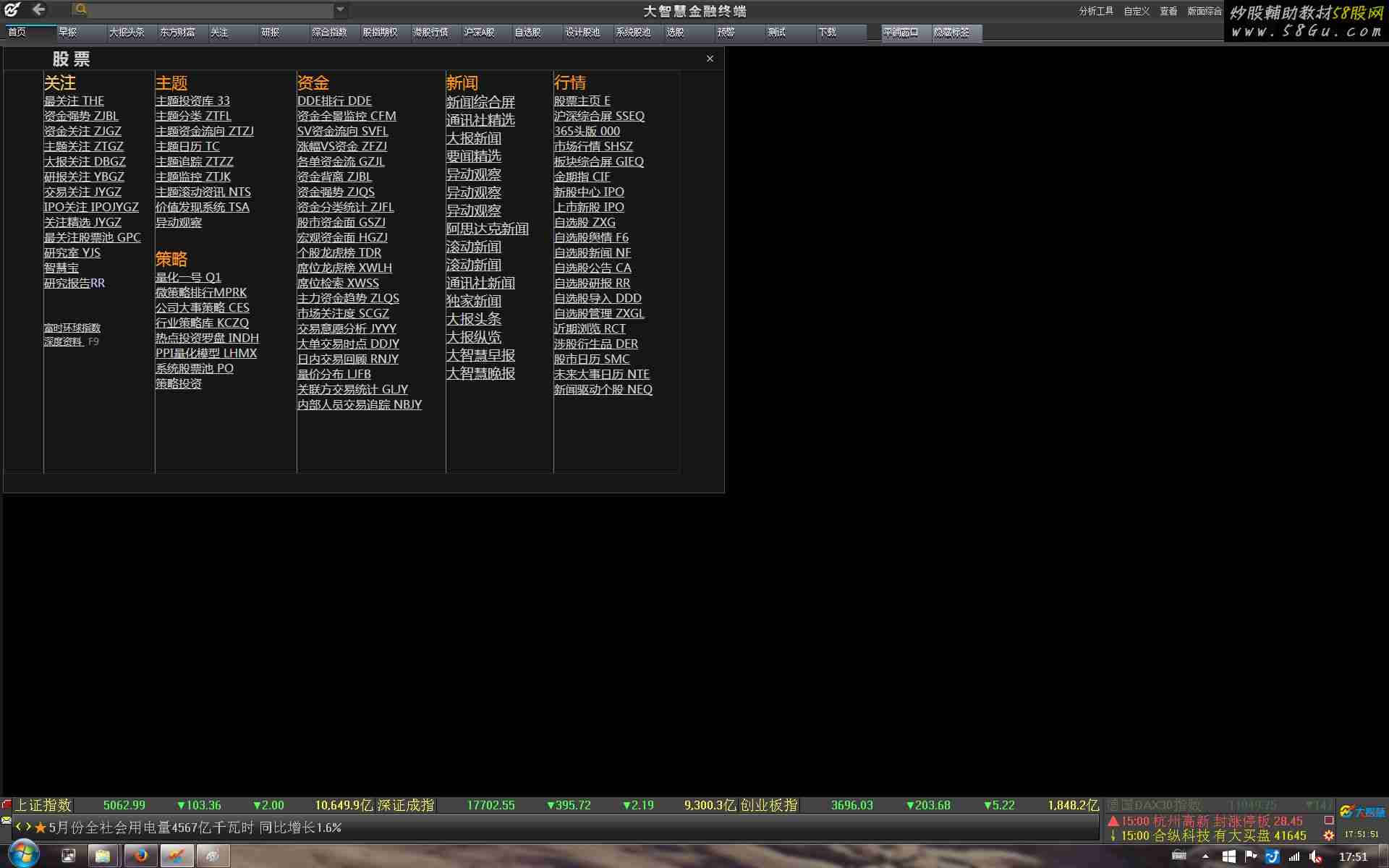Focus the top search input field
The height and width of the screenshot is (868, 1389).
[211, 10]
